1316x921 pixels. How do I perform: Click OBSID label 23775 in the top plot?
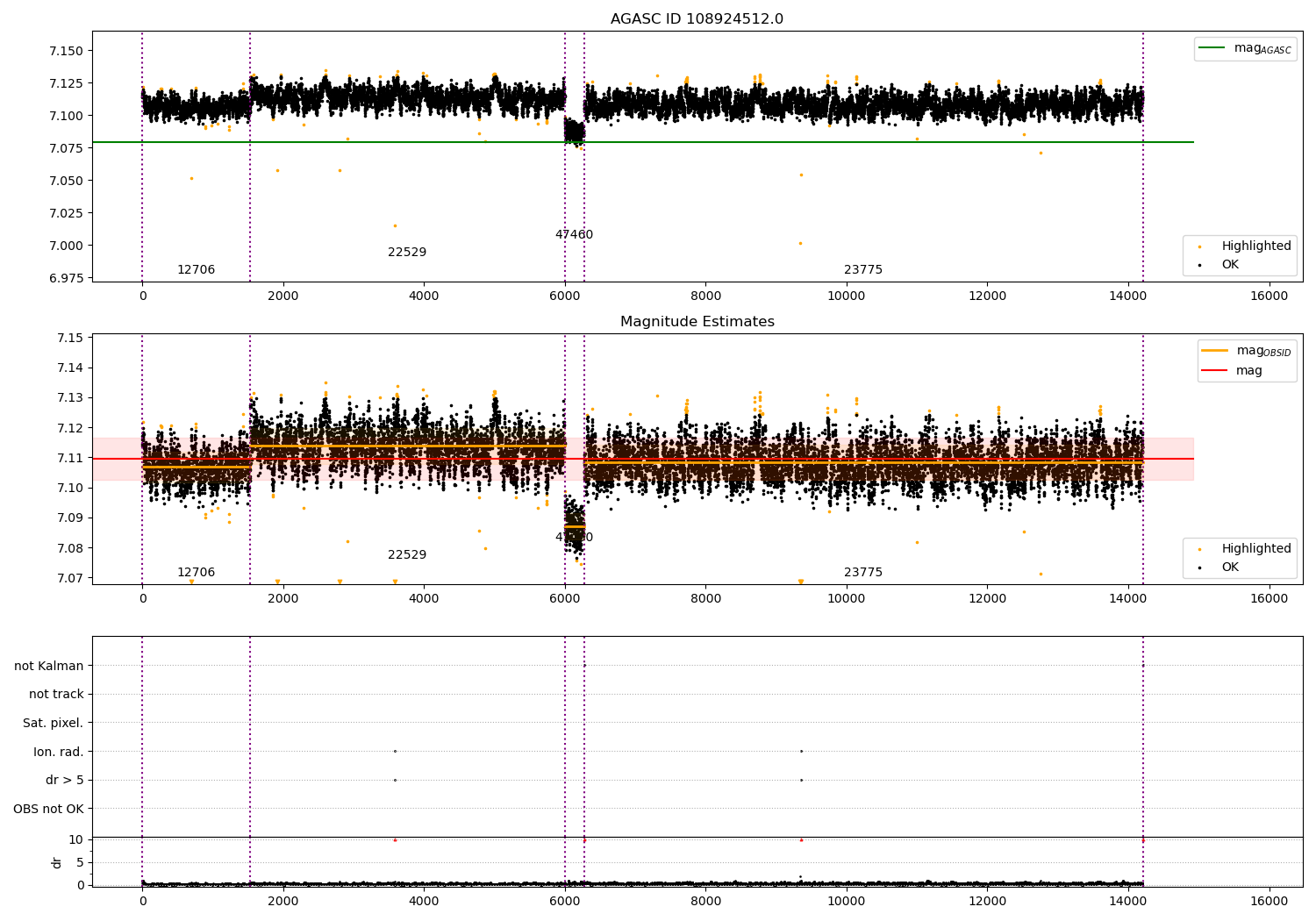pos(863,270)
